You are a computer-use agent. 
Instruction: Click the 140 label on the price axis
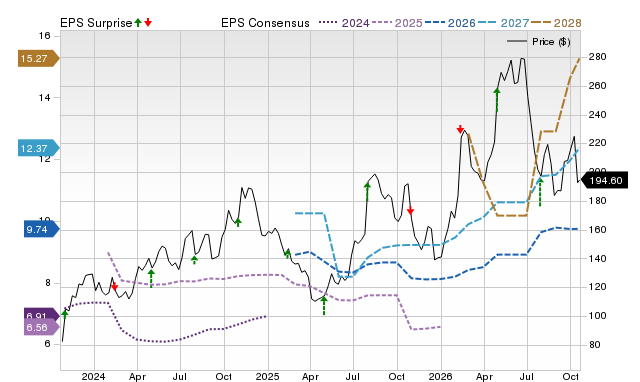597,258
